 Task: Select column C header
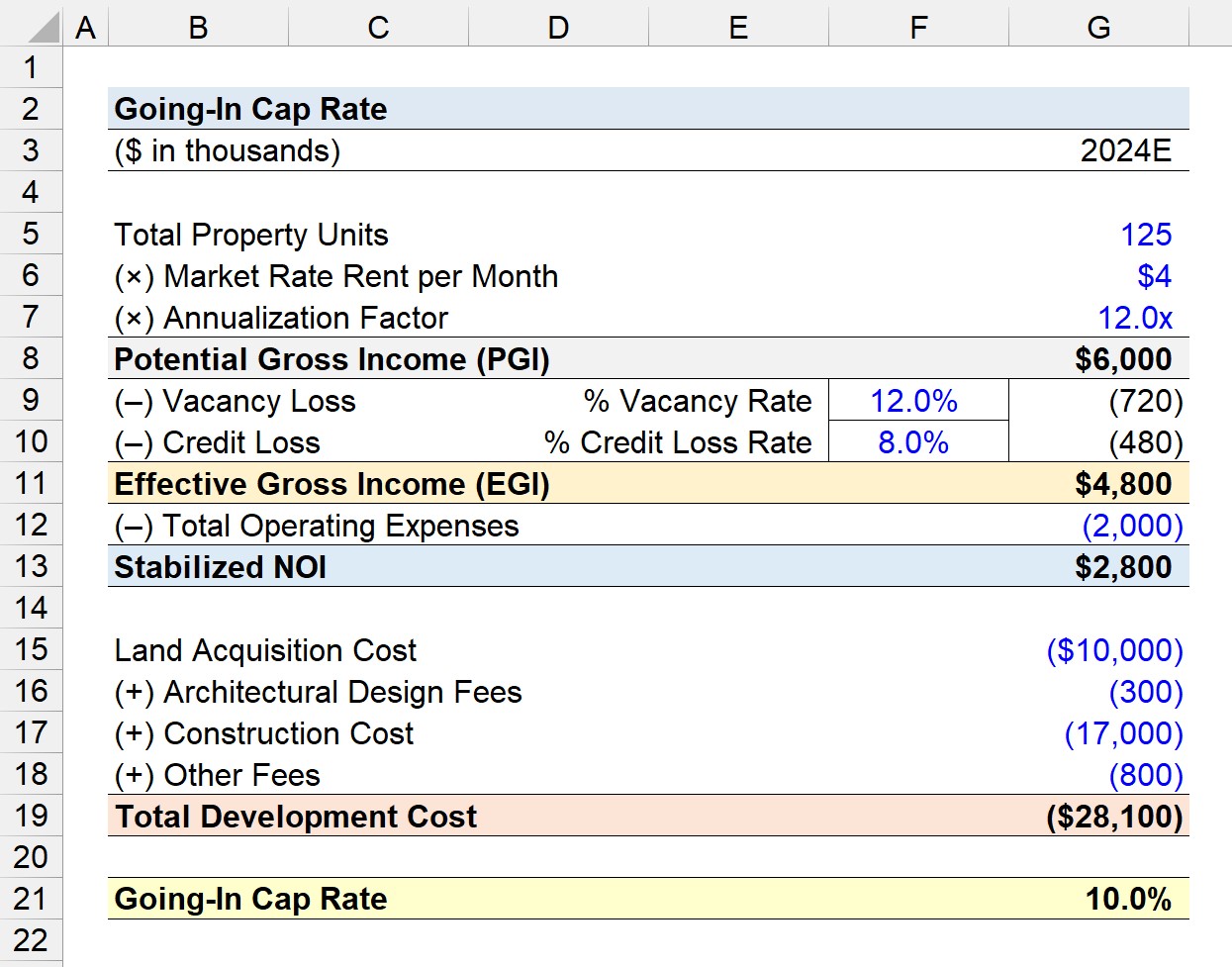(378, 28)
